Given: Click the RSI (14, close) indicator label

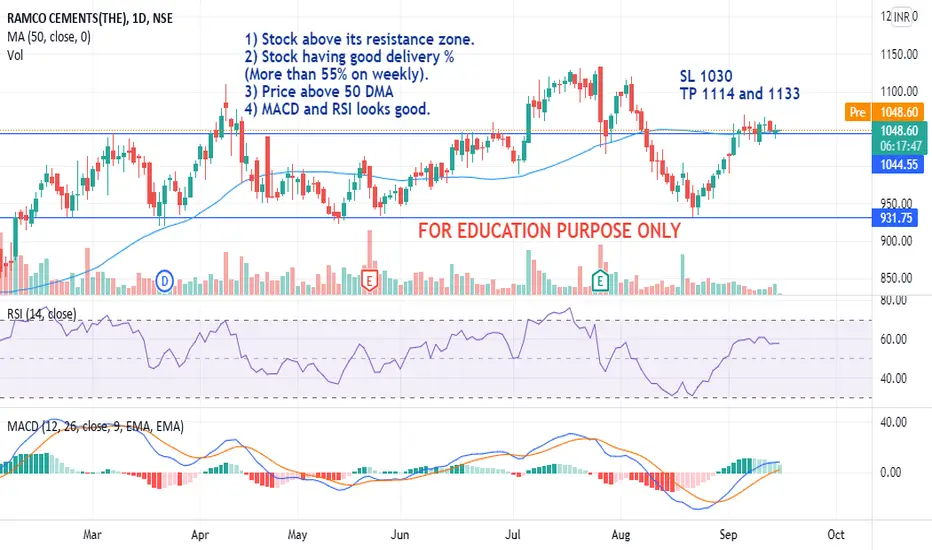Looking at the screenshot, I should coord(42,313).
